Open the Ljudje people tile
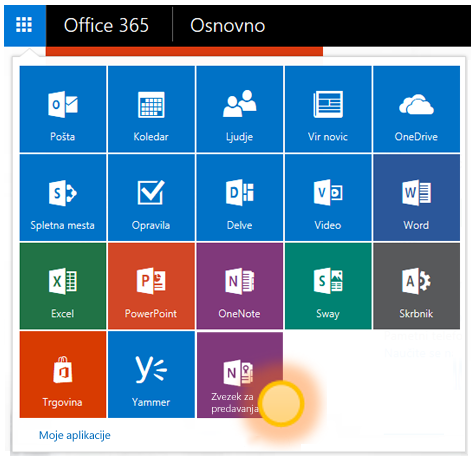 tap(240, 109)
